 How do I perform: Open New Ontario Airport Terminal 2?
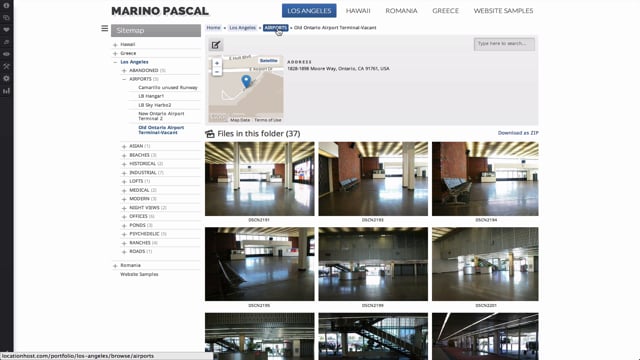161,116
